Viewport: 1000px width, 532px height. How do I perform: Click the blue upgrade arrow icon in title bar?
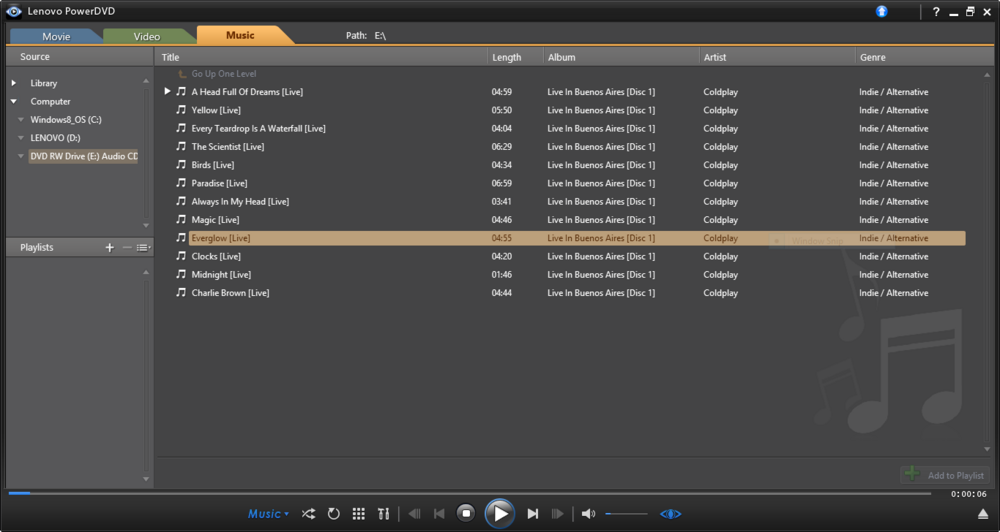click(881, 11)
